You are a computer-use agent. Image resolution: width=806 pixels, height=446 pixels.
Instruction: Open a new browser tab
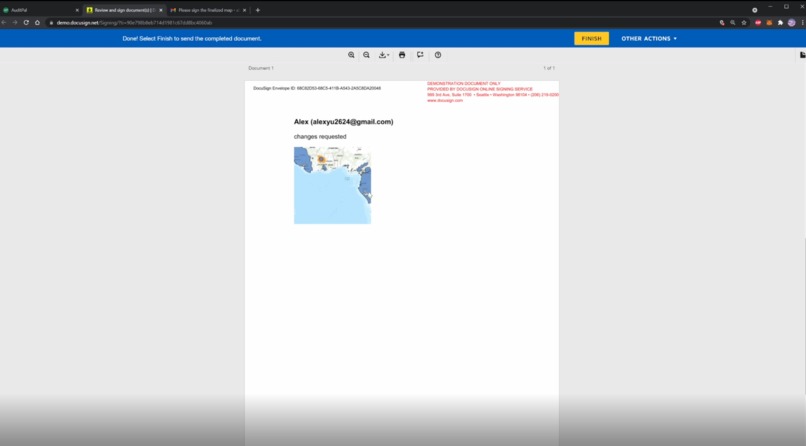click(258, 10)
